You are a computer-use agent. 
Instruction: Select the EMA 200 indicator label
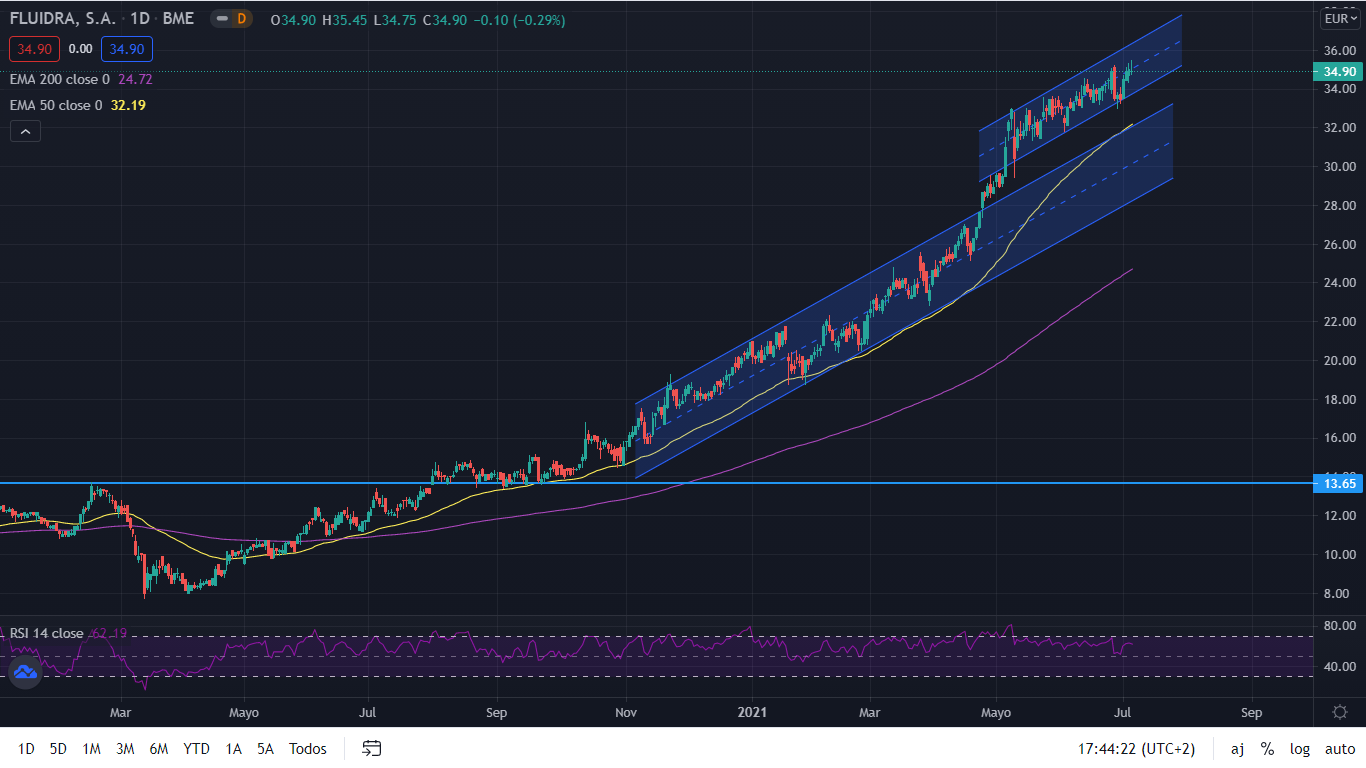60,78
